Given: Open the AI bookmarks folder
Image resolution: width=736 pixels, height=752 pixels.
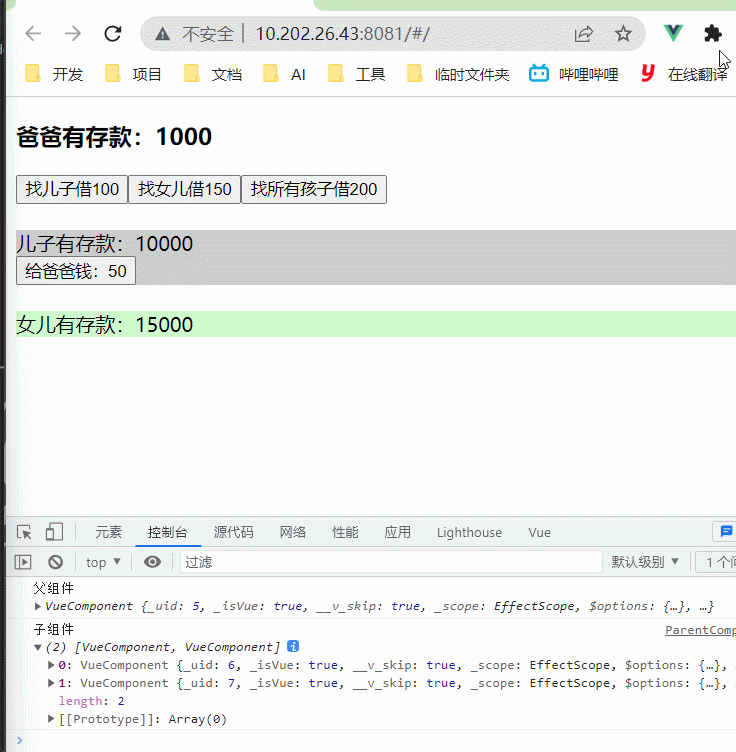Looking at the screenshot, I should pos(285,74).
